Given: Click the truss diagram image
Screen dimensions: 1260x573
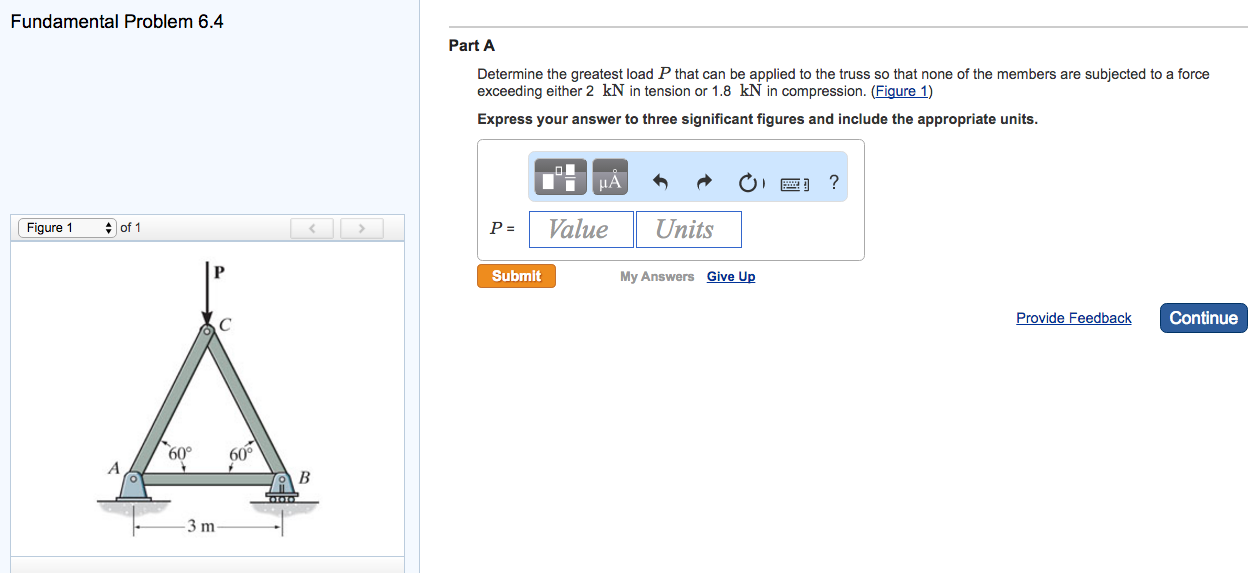Looking at the screenshot, I should (208, 400).
